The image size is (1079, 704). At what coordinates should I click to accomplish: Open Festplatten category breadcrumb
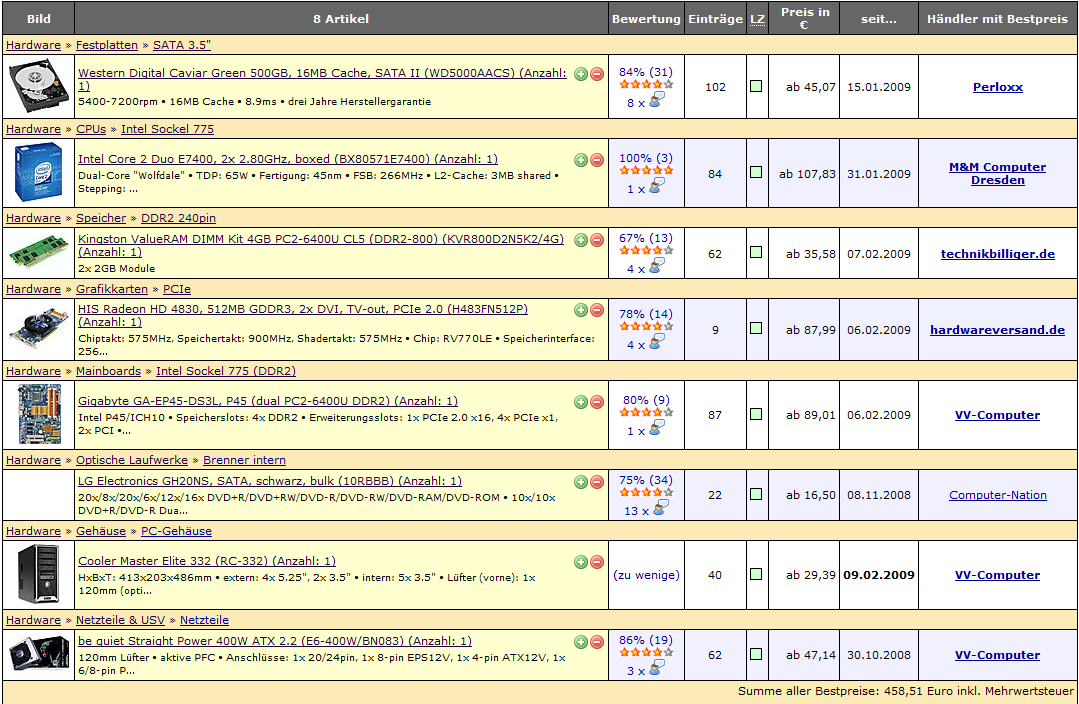tap(107, 45)
